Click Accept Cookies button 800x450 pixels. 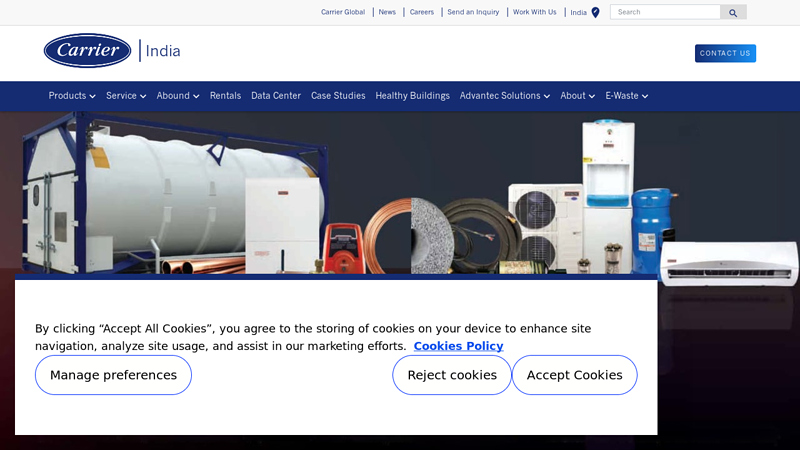(x=574, y=375)
